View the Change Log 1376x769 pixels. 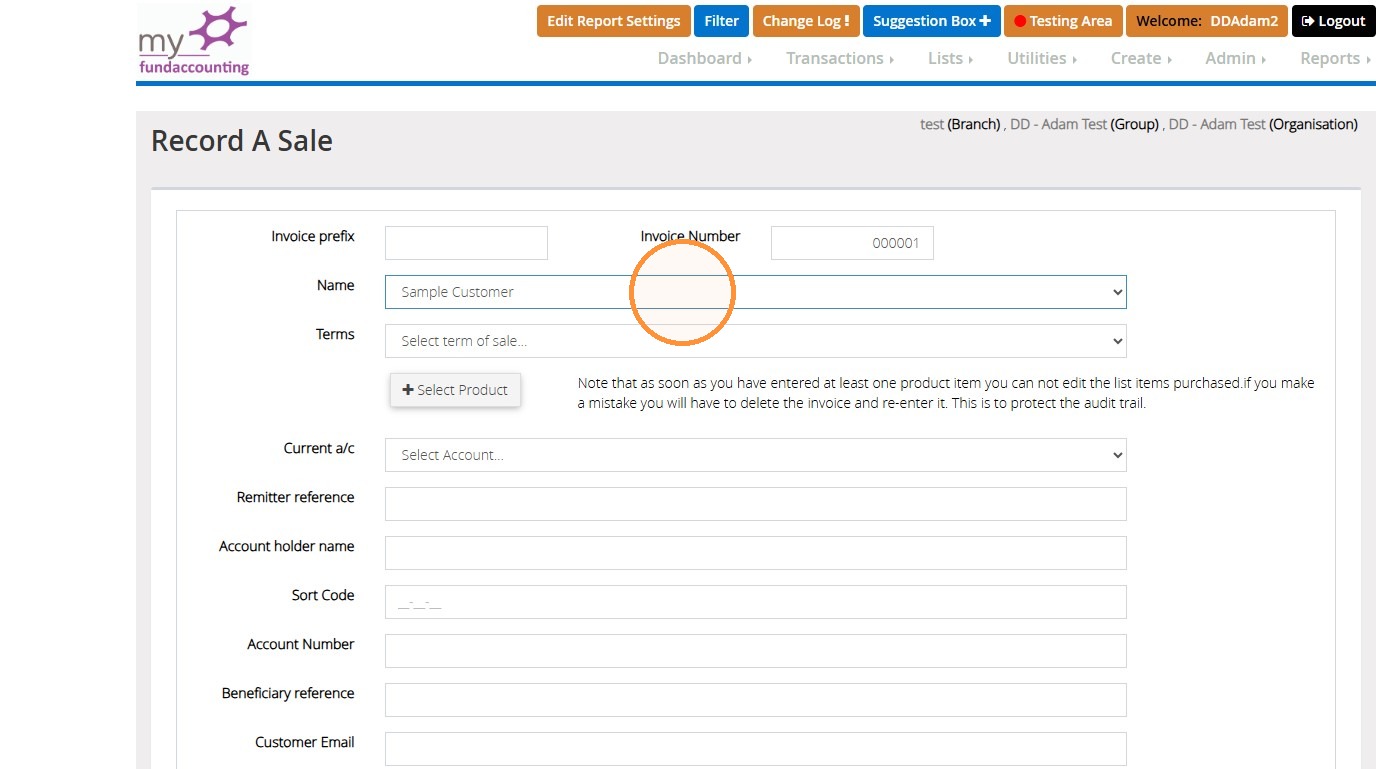click(x=806, y=21)
